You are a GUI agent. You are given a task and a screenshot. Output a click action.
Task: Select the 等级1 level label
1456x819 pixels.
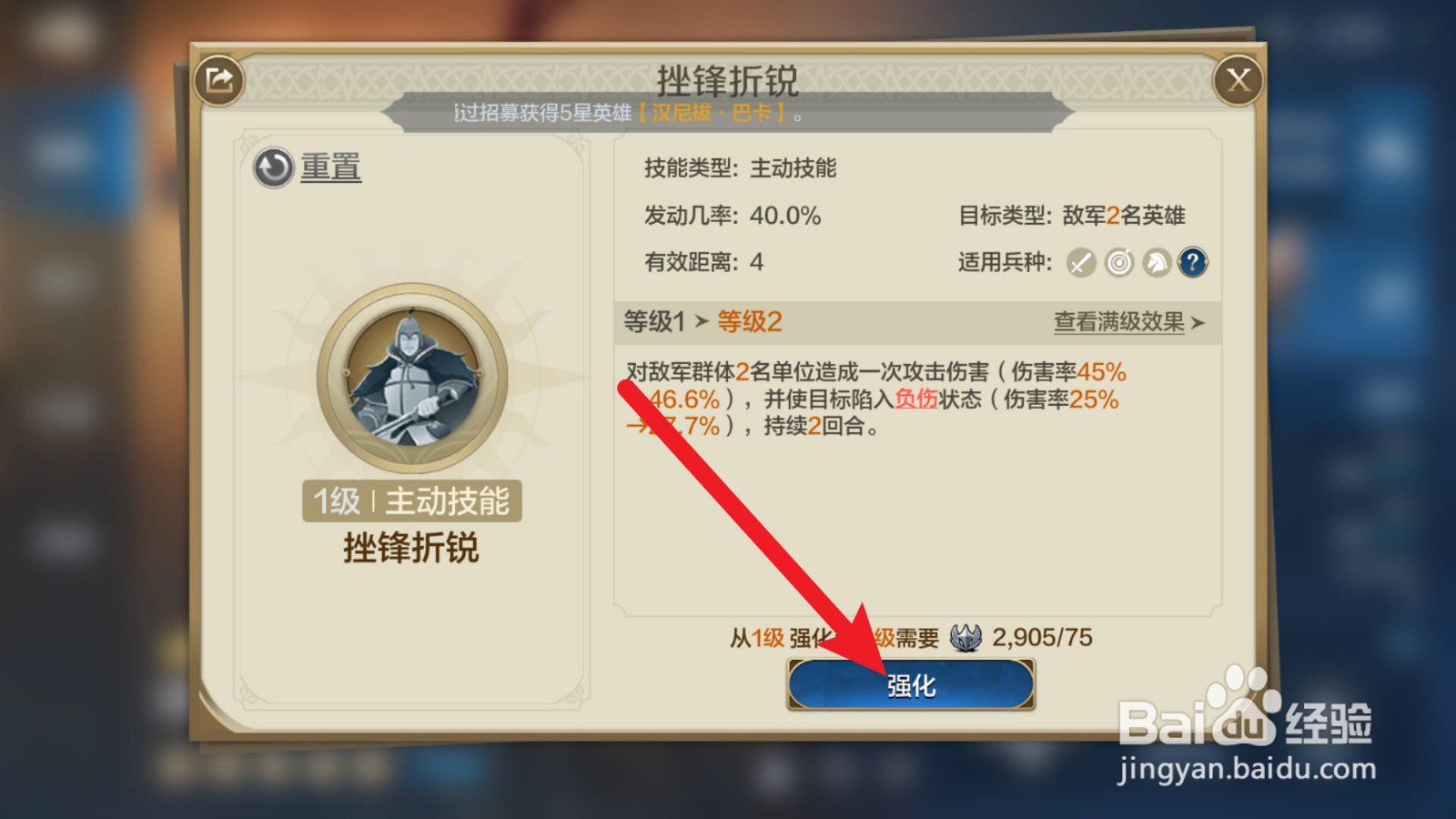tap(654, 321)
